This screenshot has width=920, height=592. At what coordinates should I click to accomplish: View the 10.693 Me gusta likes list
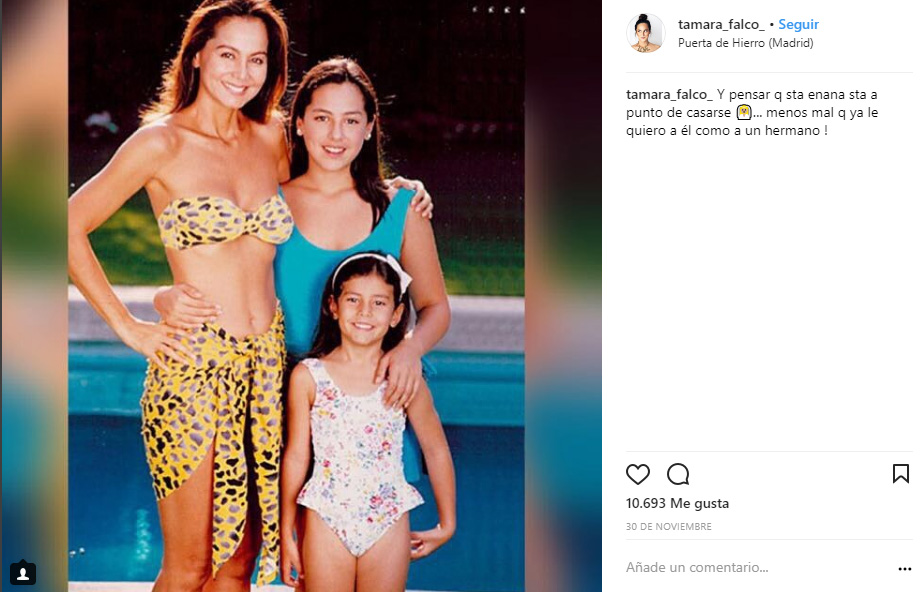tap(677, 503)
